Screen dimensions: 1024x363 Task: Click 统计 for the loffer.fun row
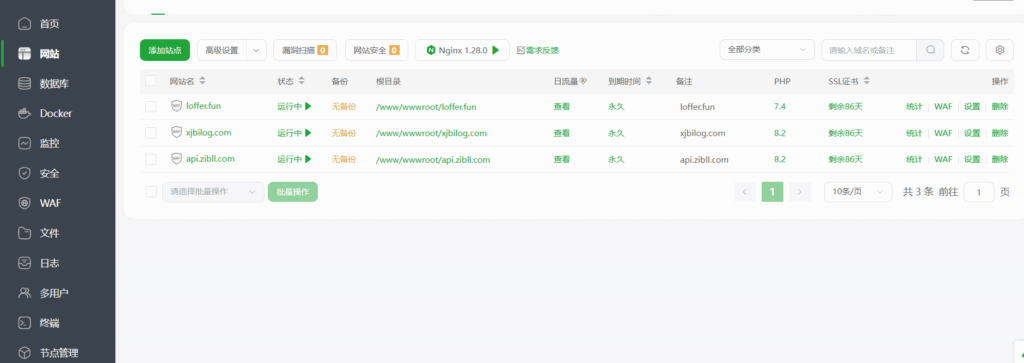[x=914, y=106]
